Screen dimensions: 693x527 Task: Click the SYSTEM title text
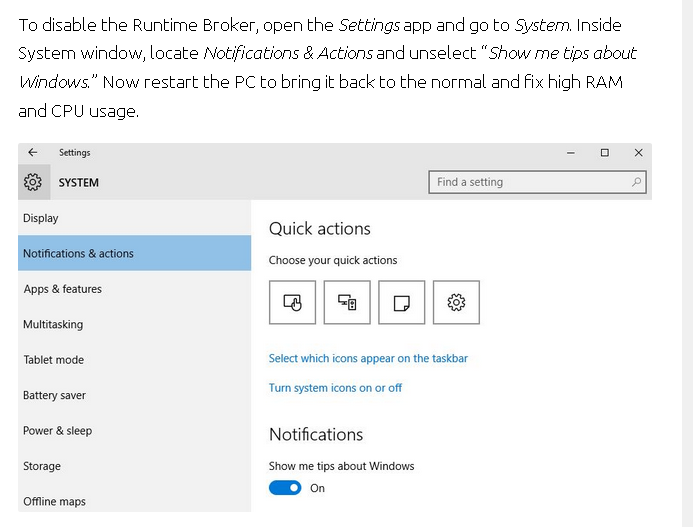coord(79,183)
